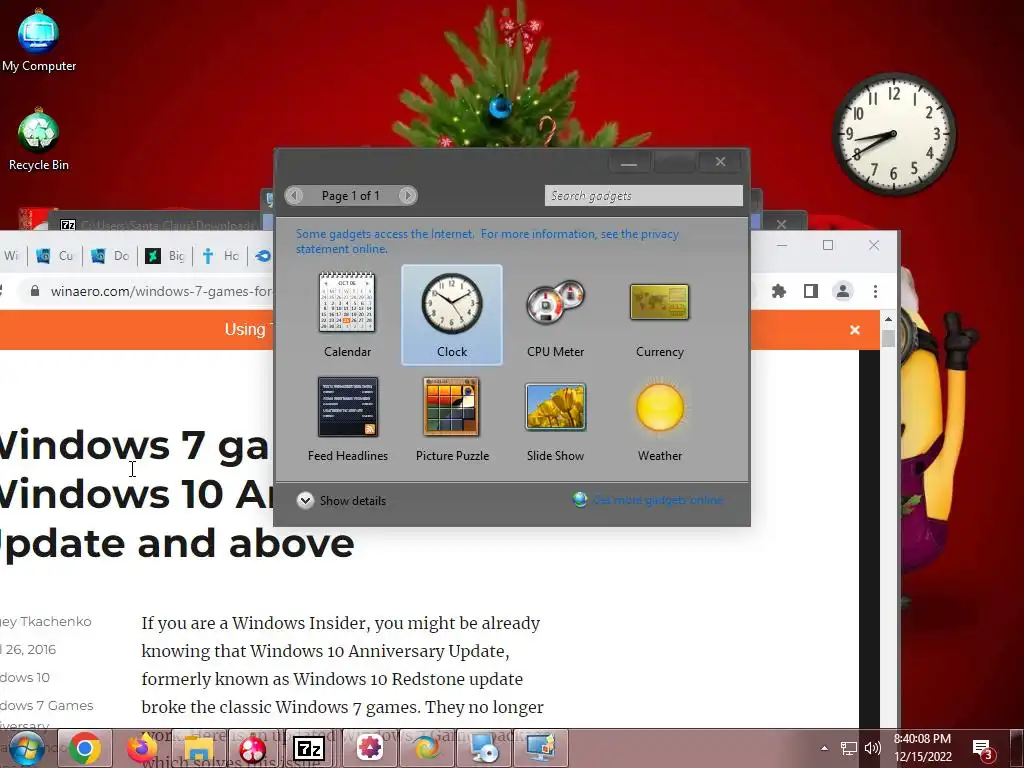Focus the Search gadgets field
Viewport: 1024px width, 768px height.
pyautogui.click(x=643, y=195)
